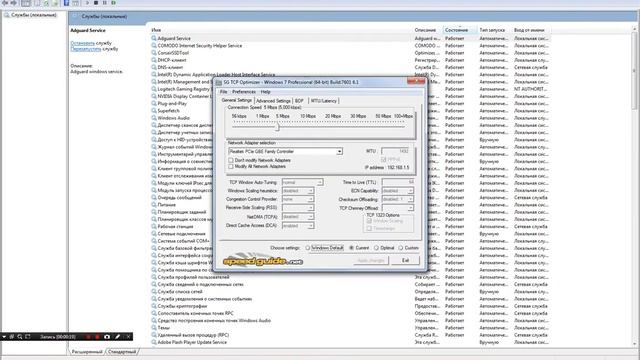The height and width of the screenshot is (360, 640).
Task: Restart the service with the green restart icon
Action: [113, 3]
